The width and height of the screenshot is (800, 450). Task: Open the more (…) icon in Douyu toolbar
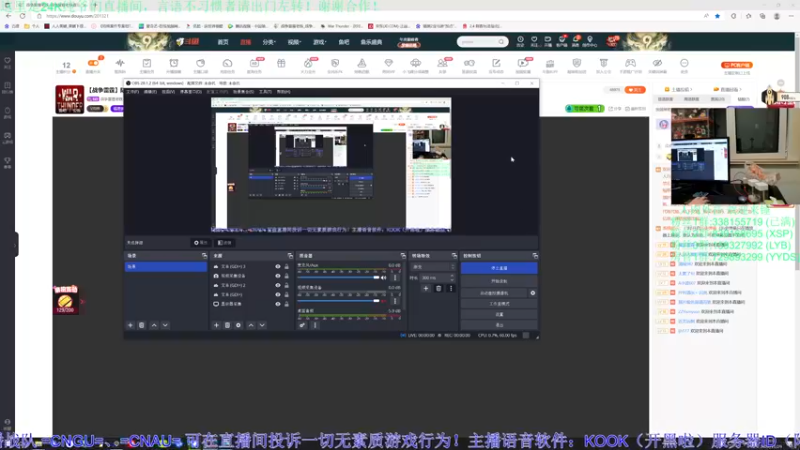684,63
